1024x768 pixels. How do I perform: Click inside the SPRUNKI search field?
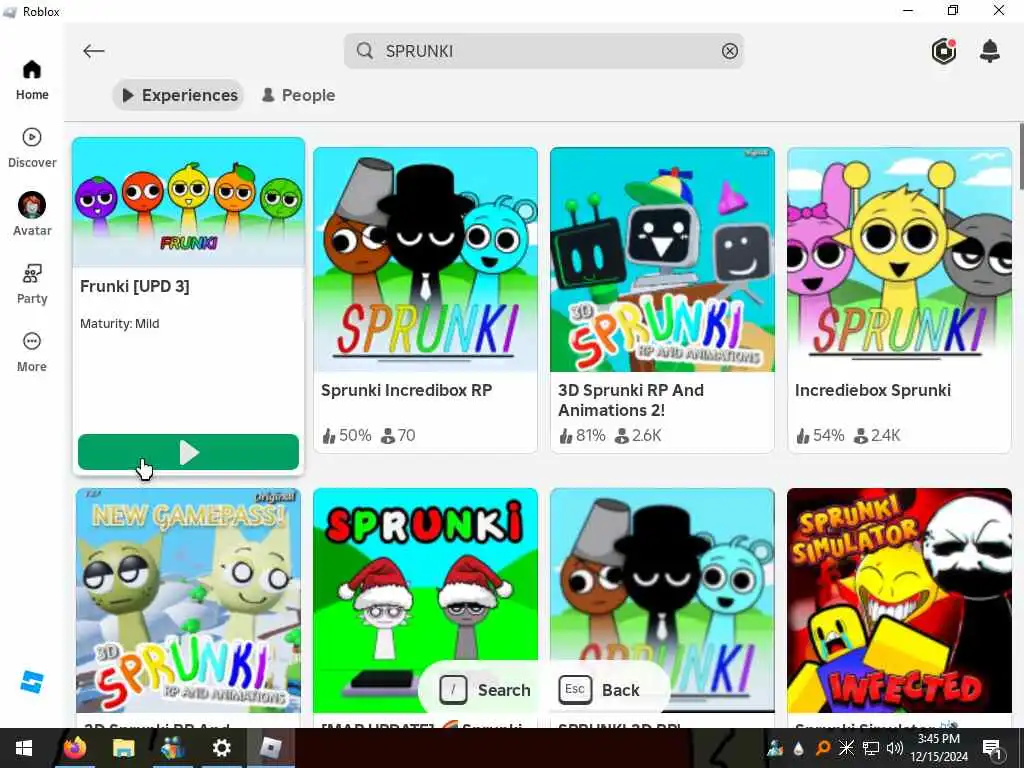tap(543, 51)
